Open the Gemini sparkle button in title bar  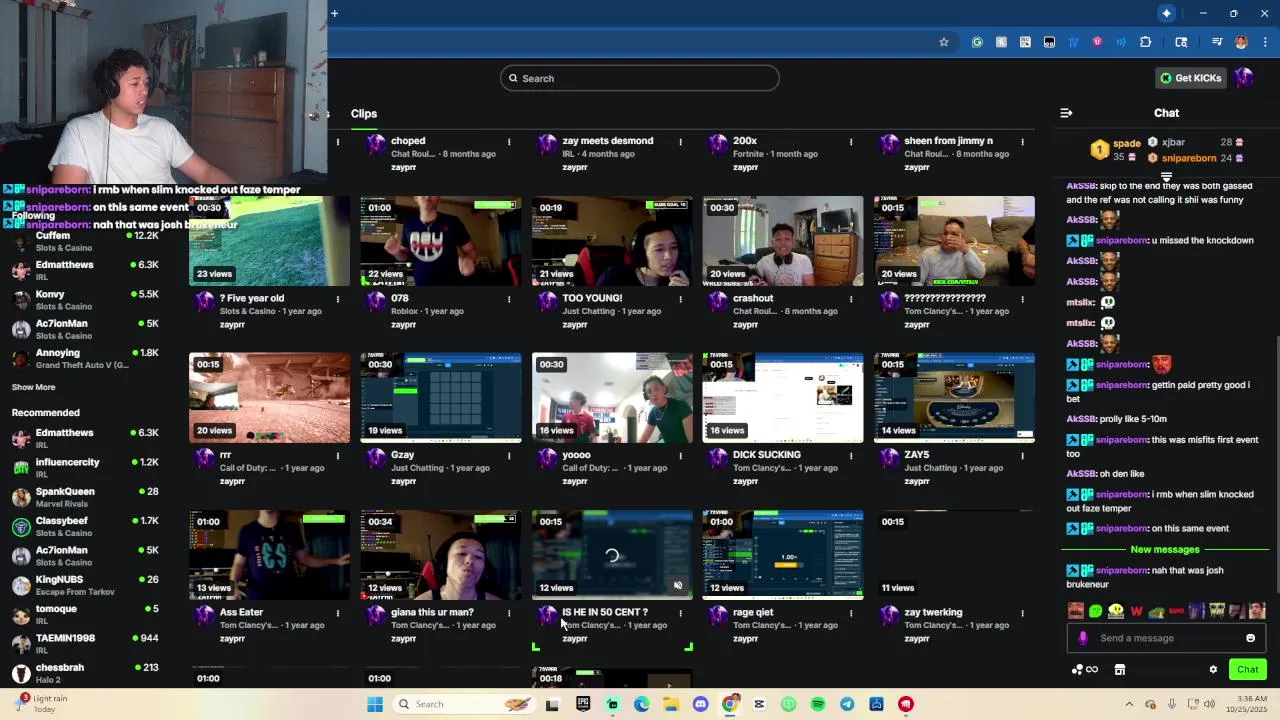(x=1166, y=13)
